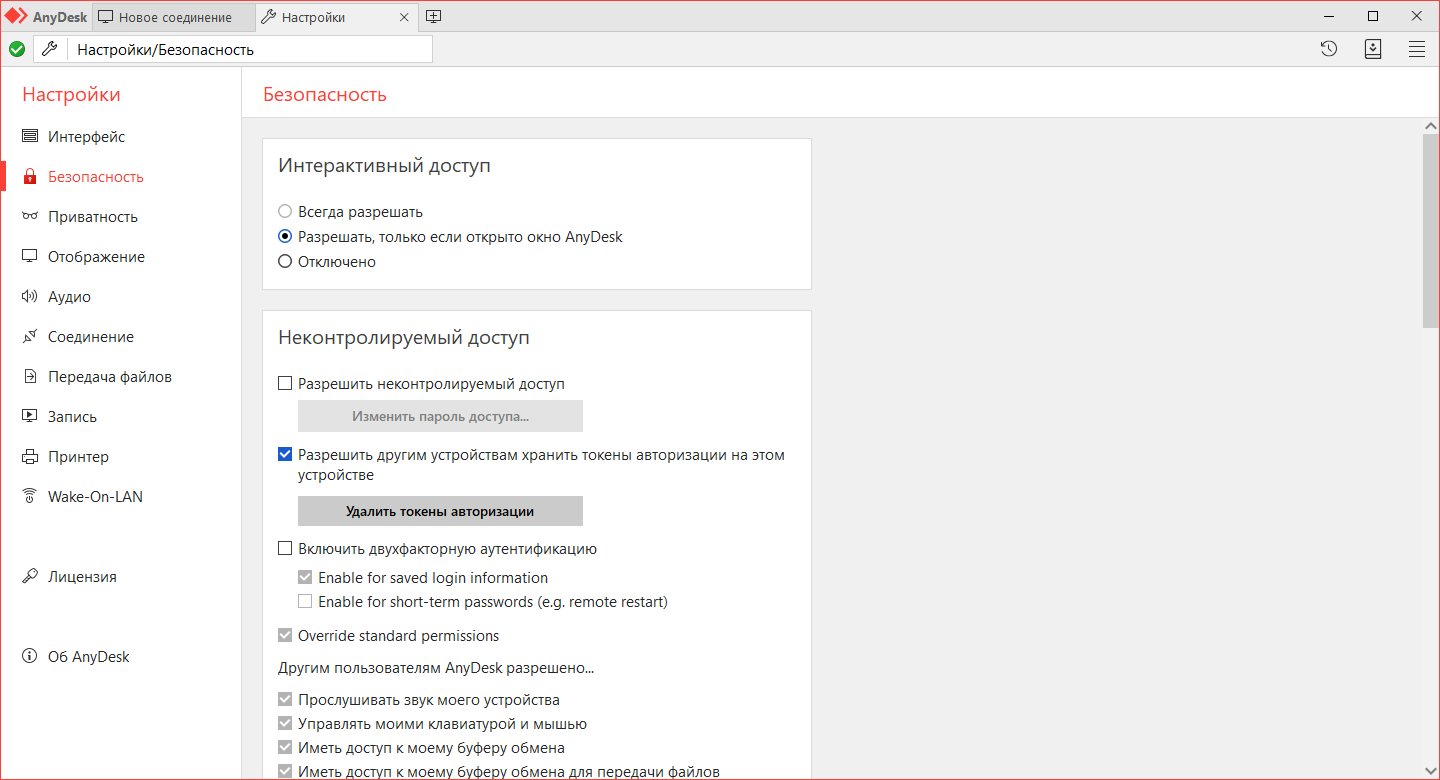The height and width of the screenshot is (780, 1440).
Task: Toggle Управлять моими клавиатурой и мышью checkbox
Action: [285, 724]
